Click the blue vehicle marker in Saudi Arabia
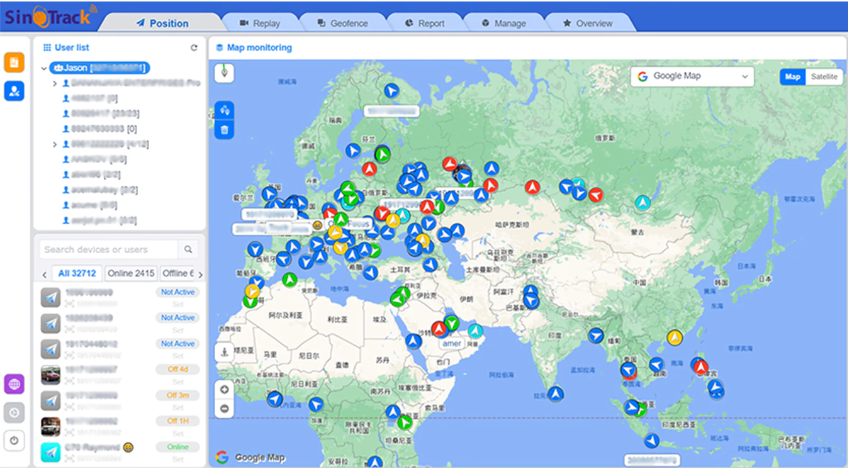This screenshot has width=848, height=468. 414,341
